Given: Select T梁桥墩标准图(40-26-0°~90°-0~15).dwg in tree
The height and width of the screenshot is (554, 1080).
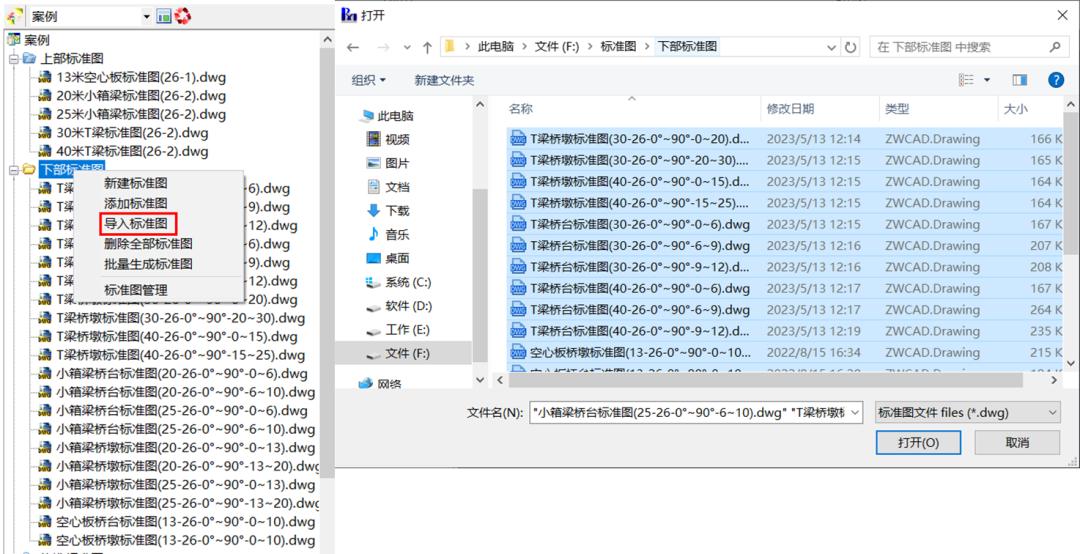Looking at the screenshot, I should (x=177, y=337).
